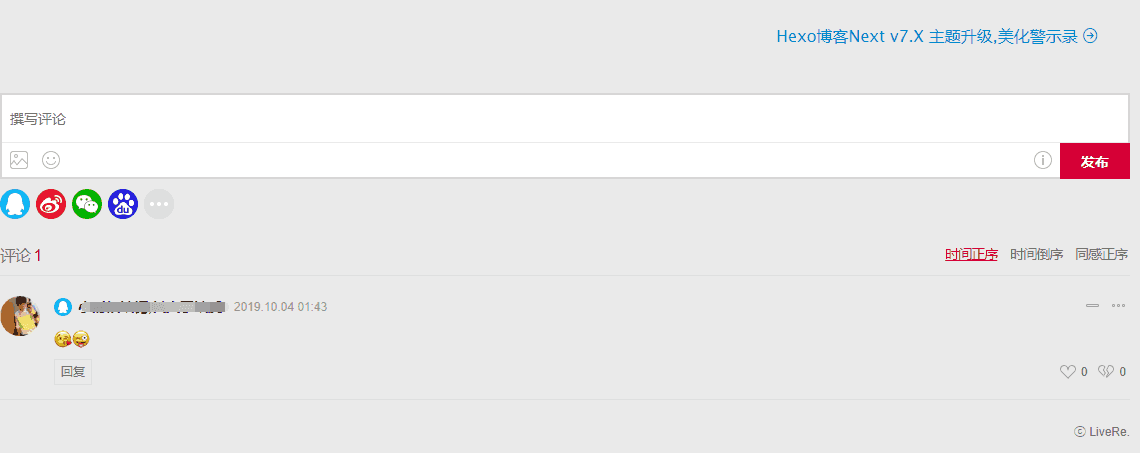Click the commenter's avatar thumbnail

pyautogui.click(x=19, y=315)
